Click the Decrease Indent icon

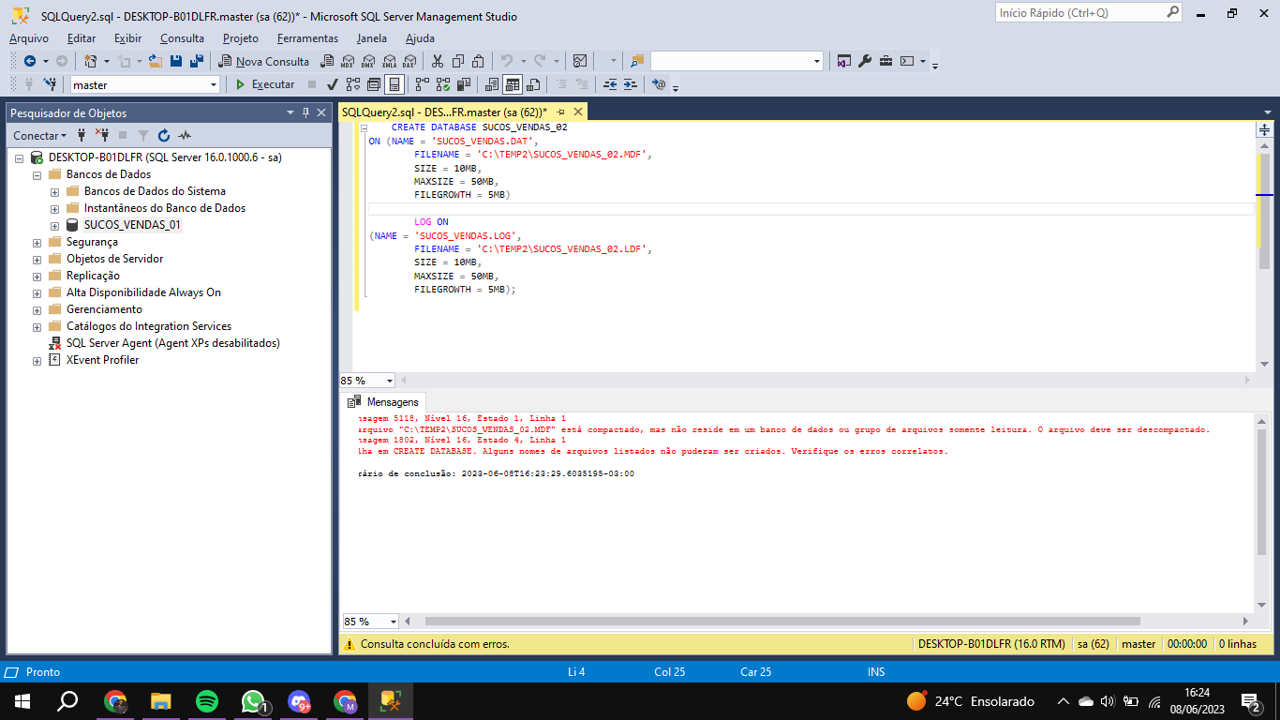pyautogui.click(x=610, y=85)
